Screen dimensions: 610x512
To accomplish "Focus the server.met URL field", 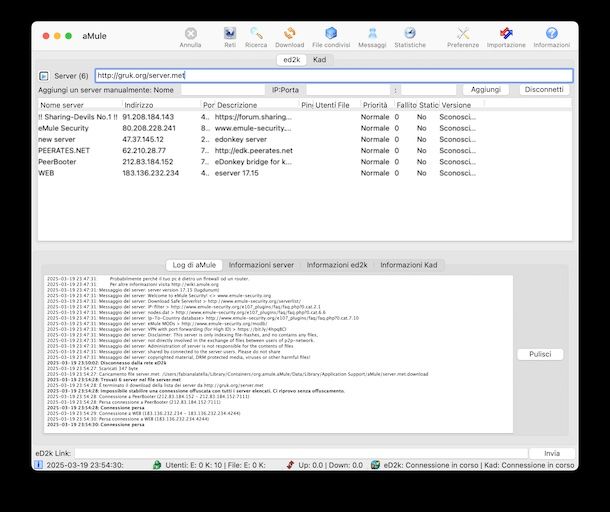I will click(334, 75).
